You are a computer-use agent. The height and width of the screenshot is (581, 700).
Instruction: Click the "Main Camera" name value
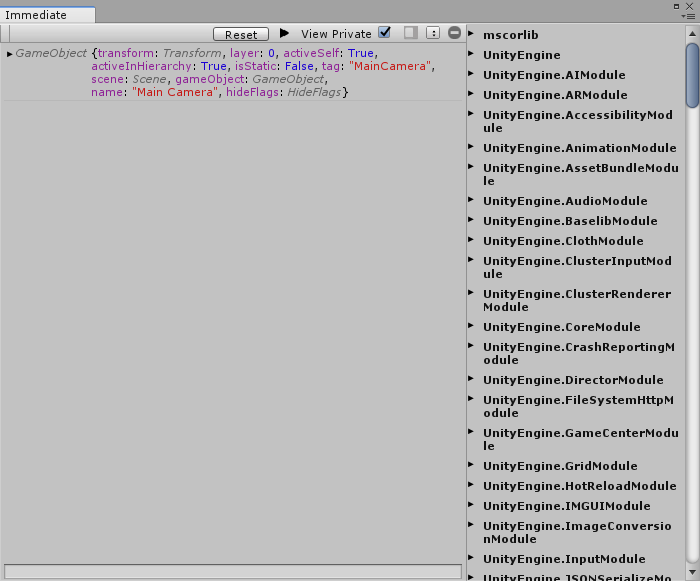(x=175, y=92)
